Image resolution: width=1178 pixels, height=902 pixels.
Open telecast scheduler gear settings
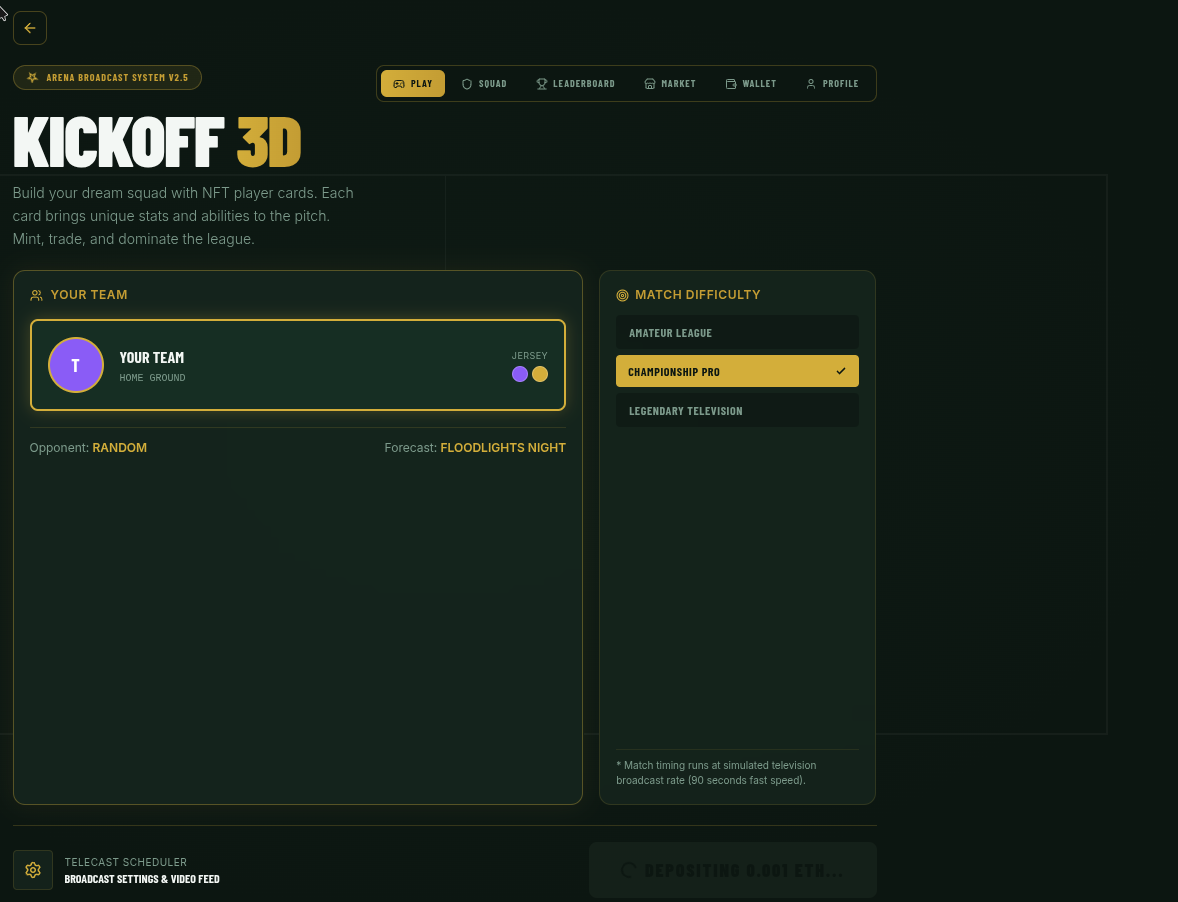tap(33, 870)
